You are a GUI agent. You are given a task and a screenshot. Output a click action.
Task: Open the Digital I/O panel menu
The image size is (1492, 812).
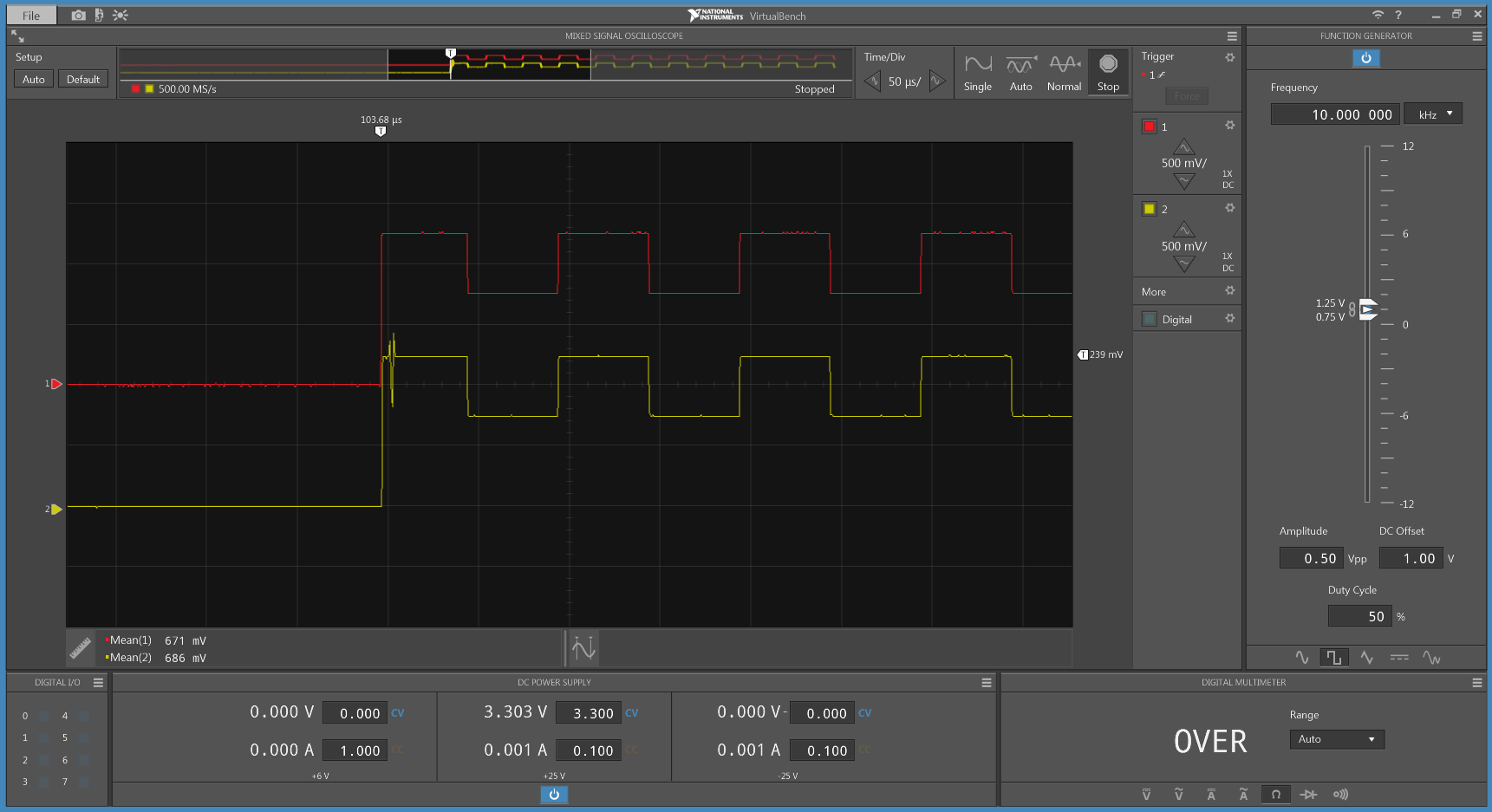(98, 683)
